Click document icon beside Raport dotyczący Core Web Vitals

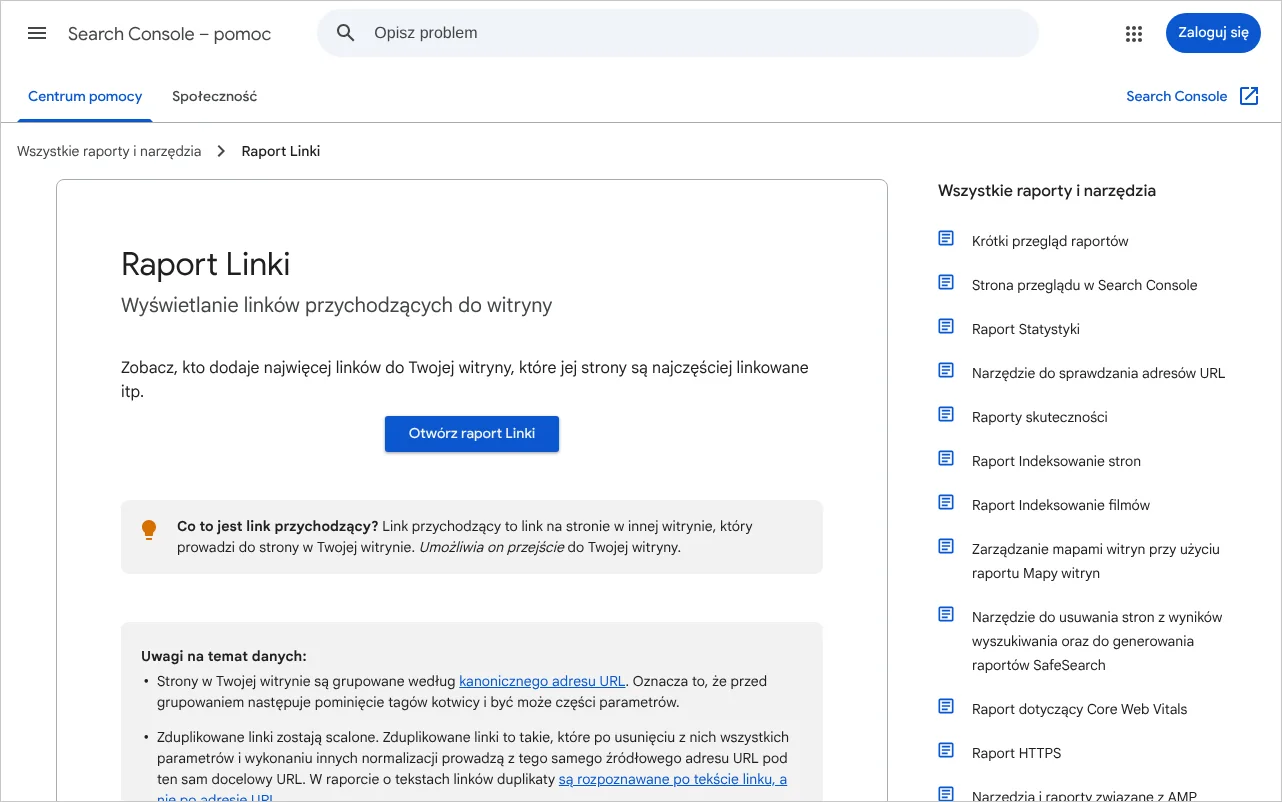coord(946,706)
